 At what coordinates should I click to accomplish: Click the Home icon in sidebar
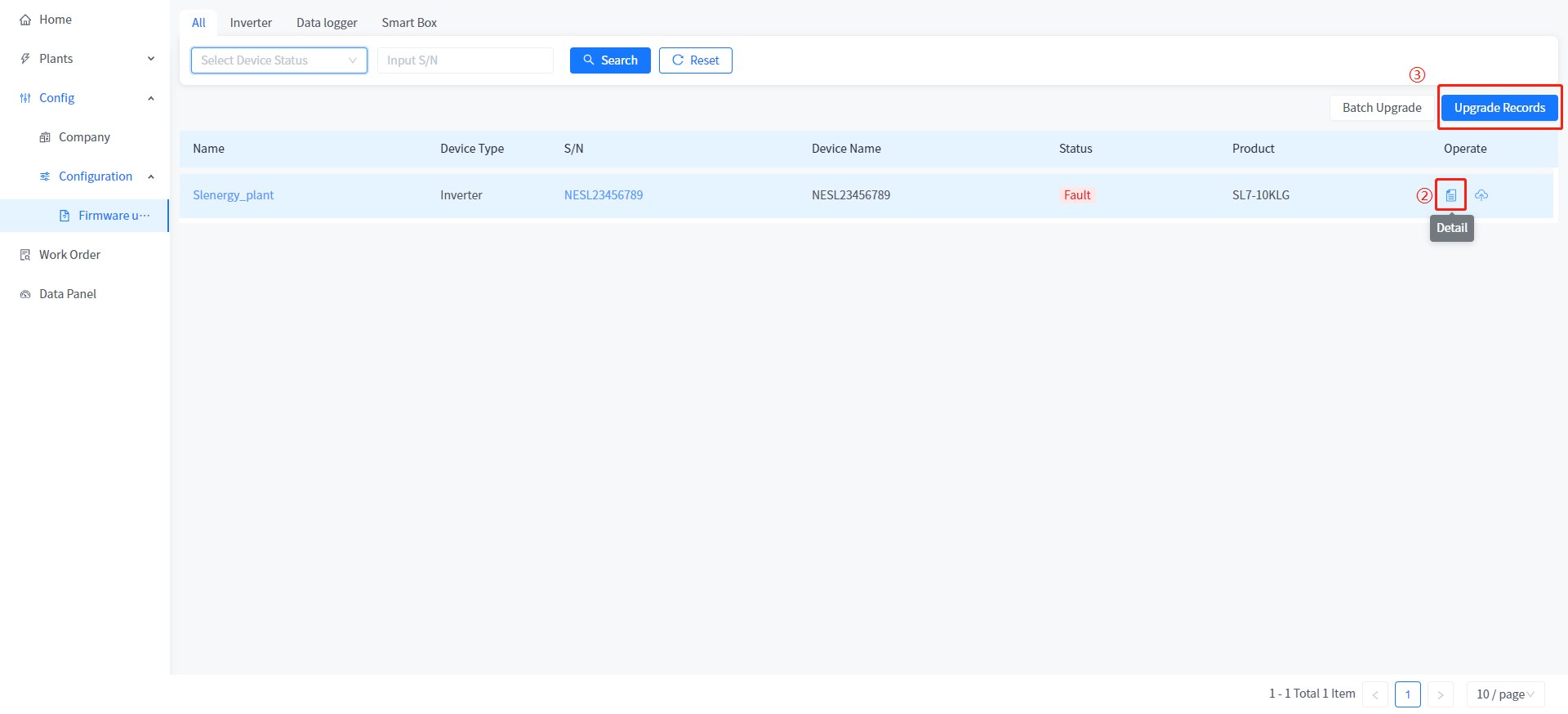[25, 20]
